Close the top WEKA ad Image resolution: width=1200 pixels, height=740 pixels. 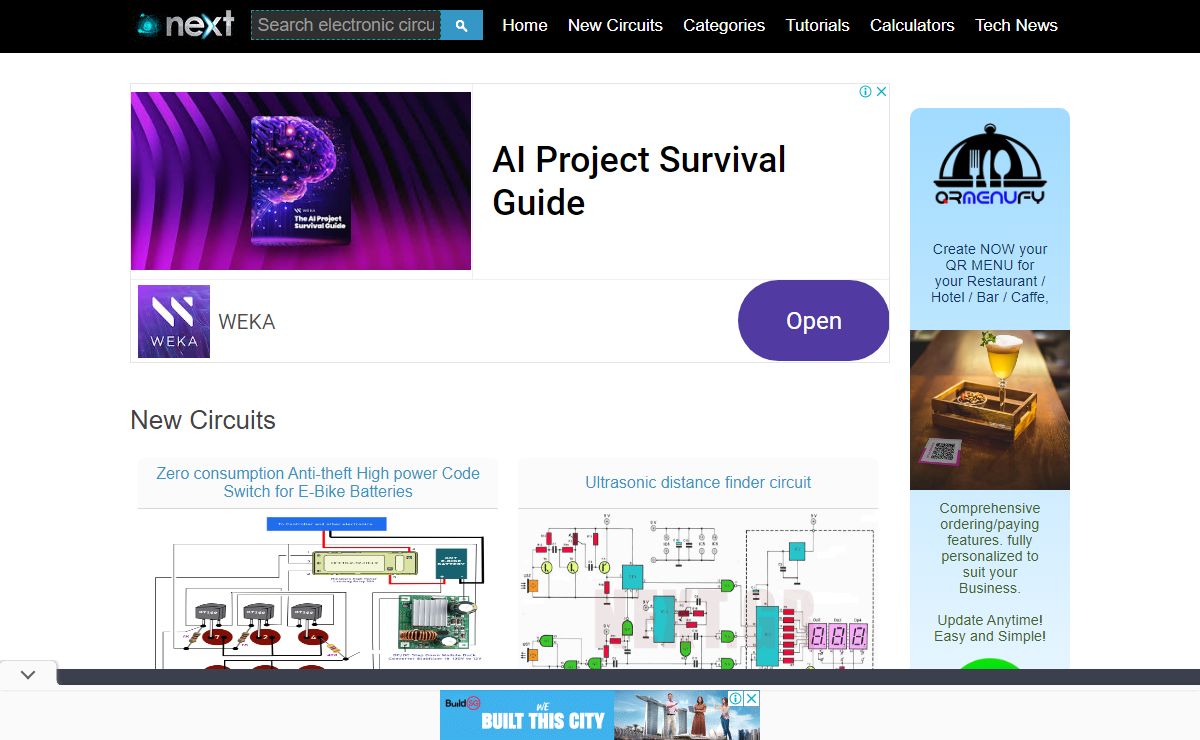point(881,91)
